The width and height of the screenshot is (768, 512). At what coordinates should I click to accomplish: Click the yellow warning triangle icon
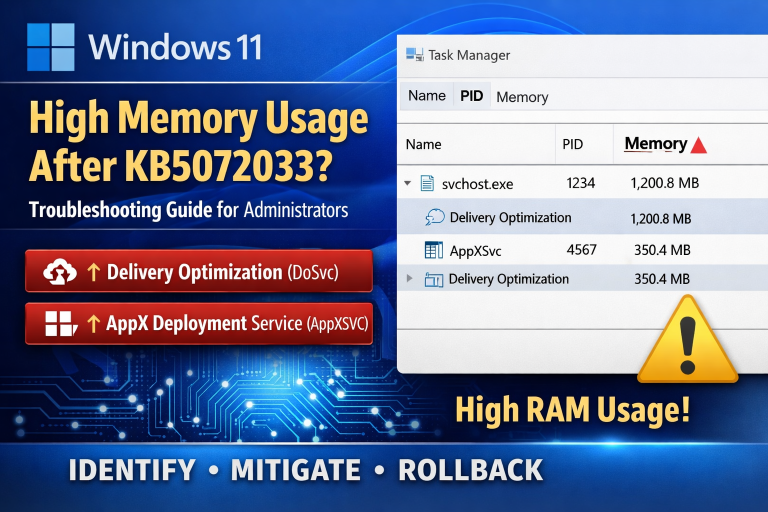(687, 339)
